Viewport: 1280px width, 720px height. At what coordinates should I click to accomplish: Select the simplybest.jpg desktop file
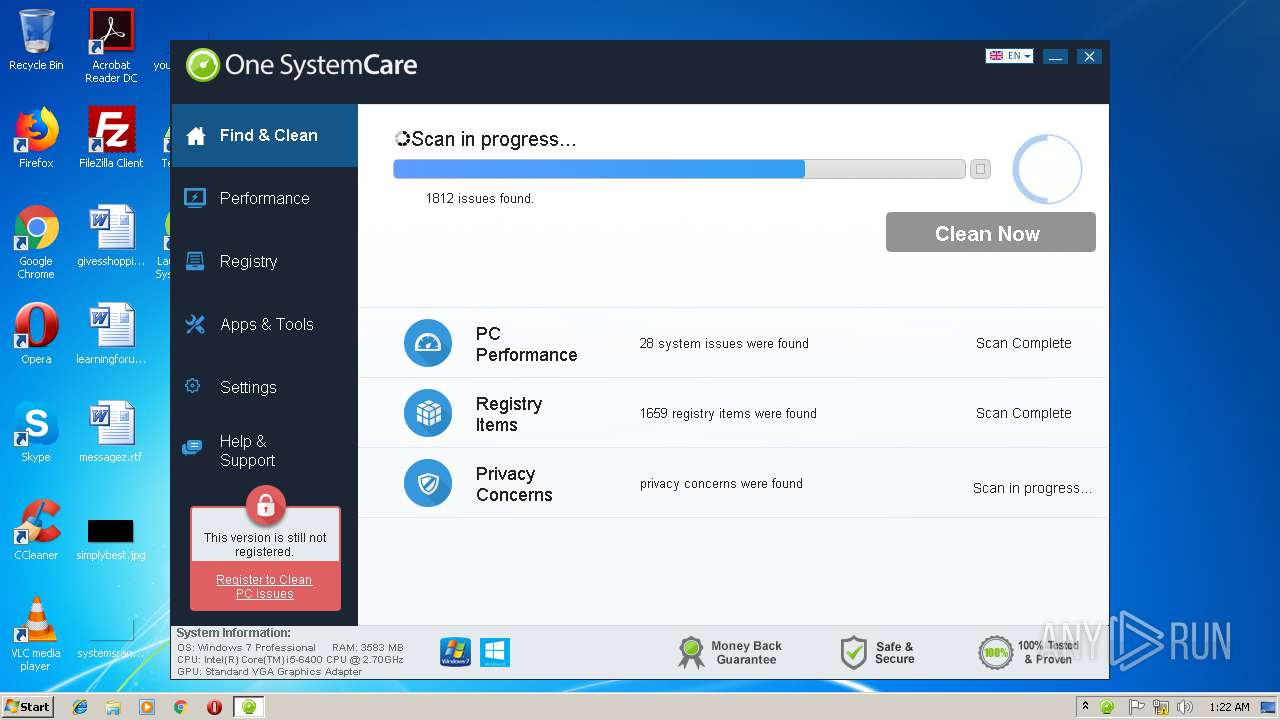(x=111, y=537)
